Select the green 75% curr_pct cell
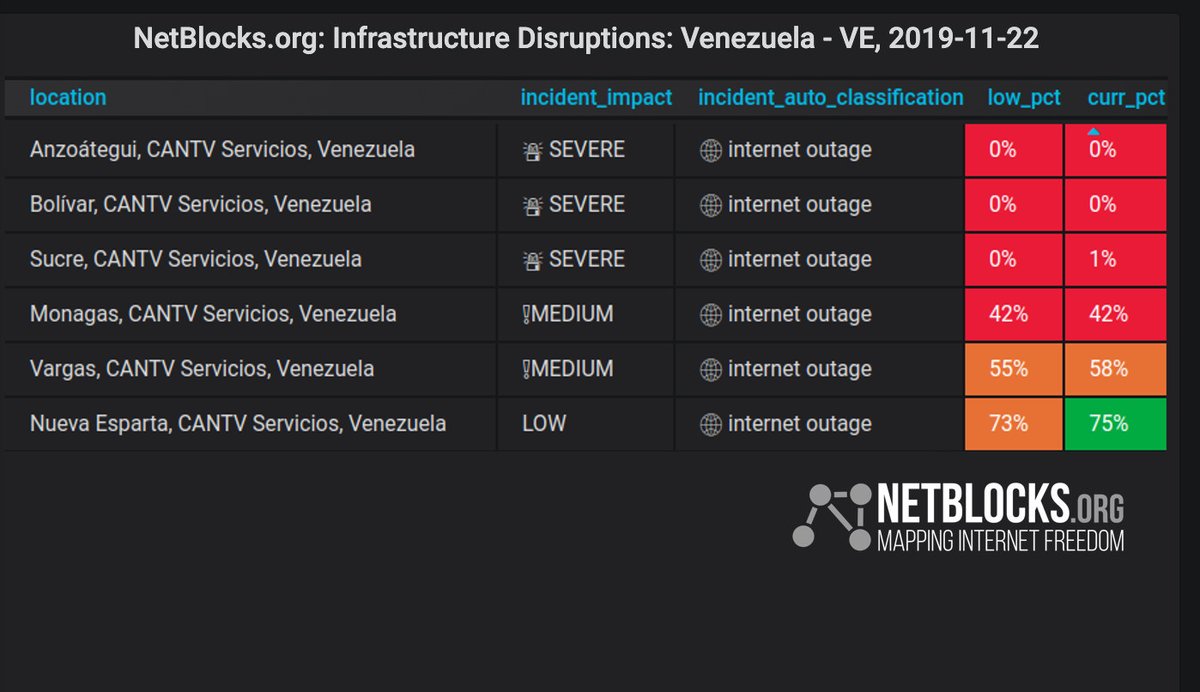 pos(1115,424)
